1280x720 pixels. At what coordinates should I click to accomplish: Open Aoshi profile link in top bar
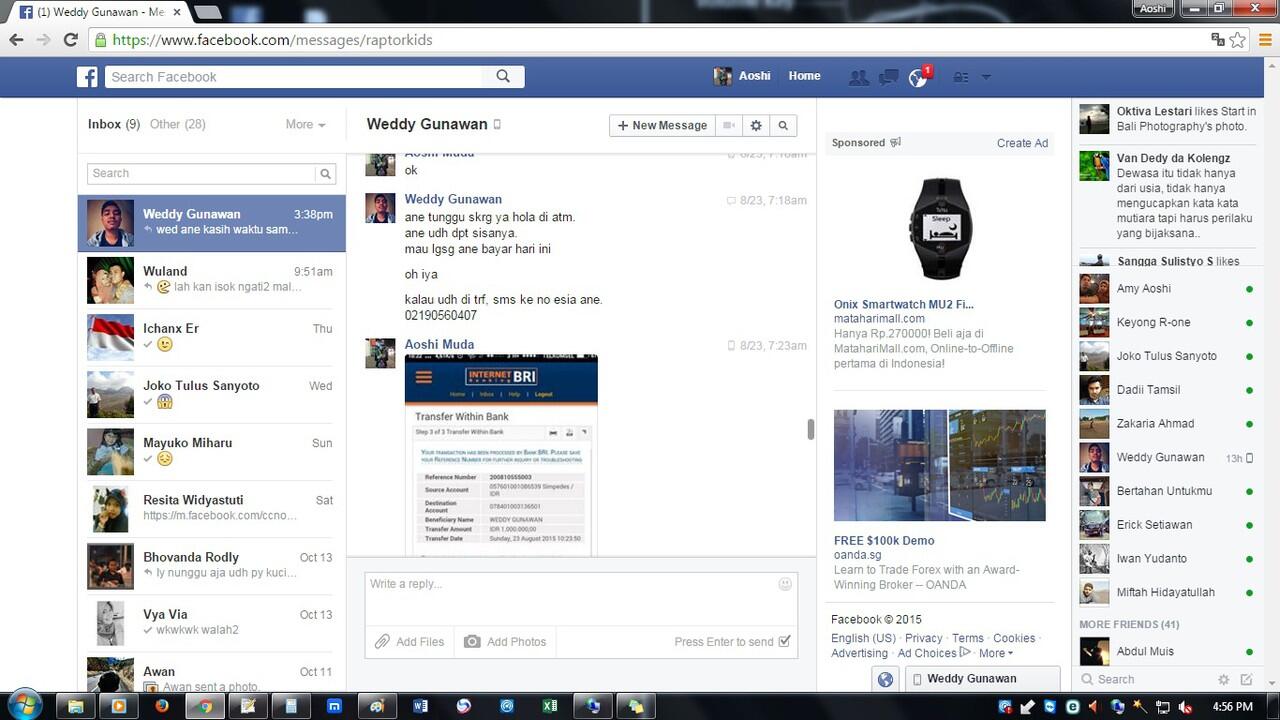(x=742, y=76)
